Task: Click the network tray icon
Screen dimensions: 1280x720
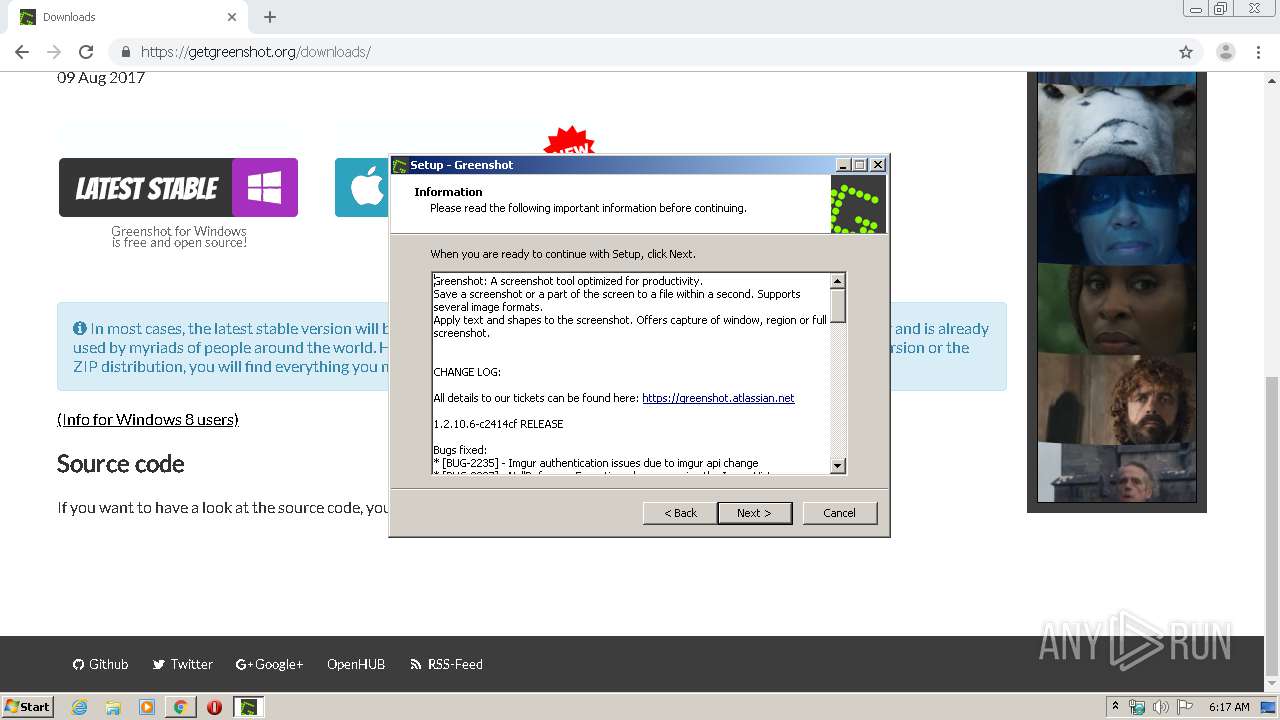Action: click(x=1137, y=707)
